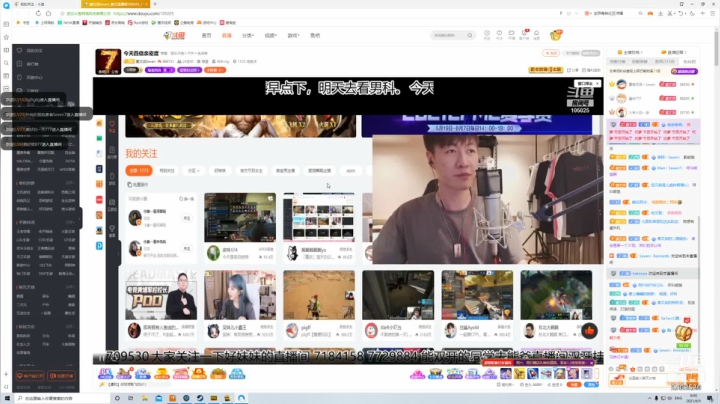This screenshot has width=720, height=404.
Task: Open notifications bell in Douyu header
Action: pyautogui.click(x=536, y=34)
